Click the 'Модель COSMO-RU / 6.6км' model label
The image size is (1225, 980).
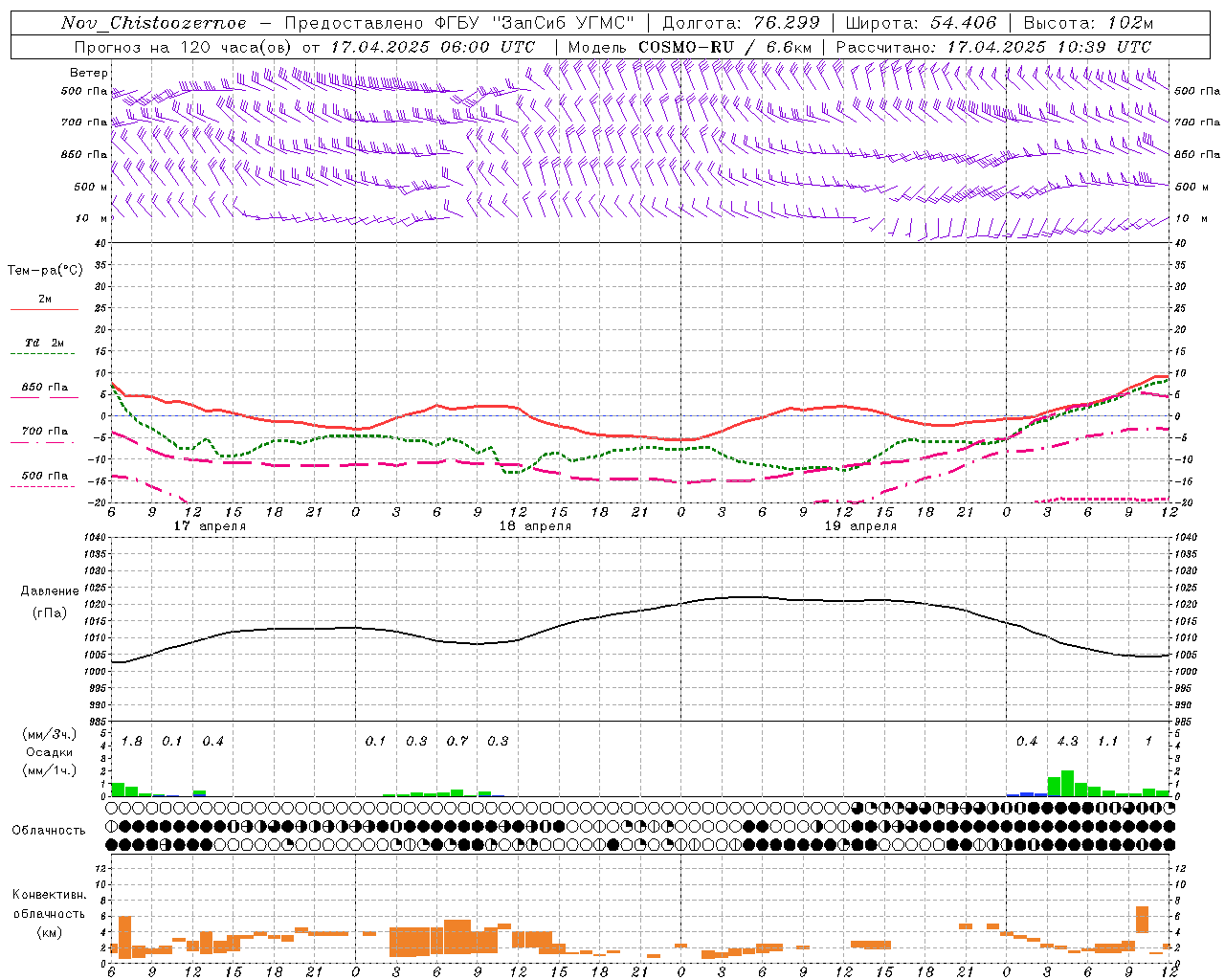pos(690,47)
